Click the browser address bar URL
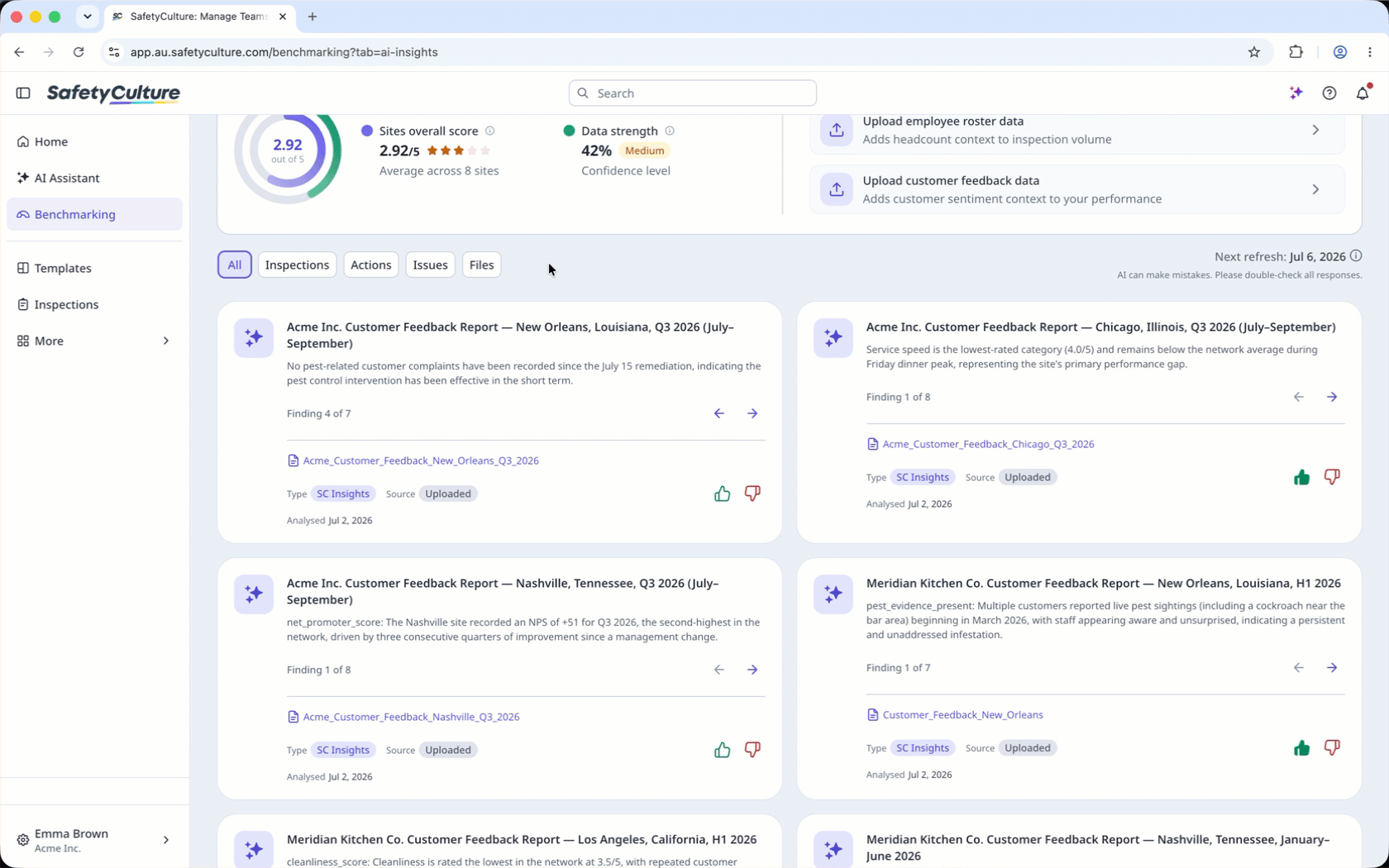1389x868 pixels. coord(284,52)
